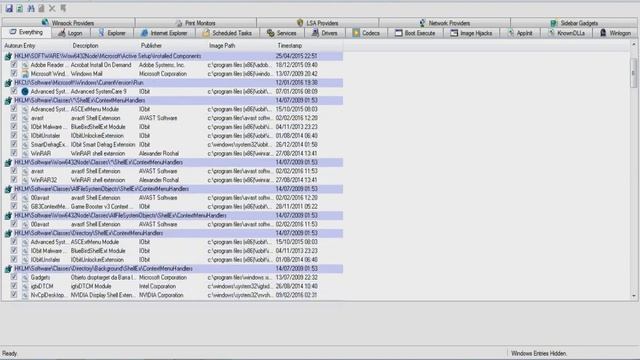Image resolution: width=640 pixels, height=360 pixels.
Task: Uncheck the NvCplDesktop entry checkbox
Action: (14, 295)
